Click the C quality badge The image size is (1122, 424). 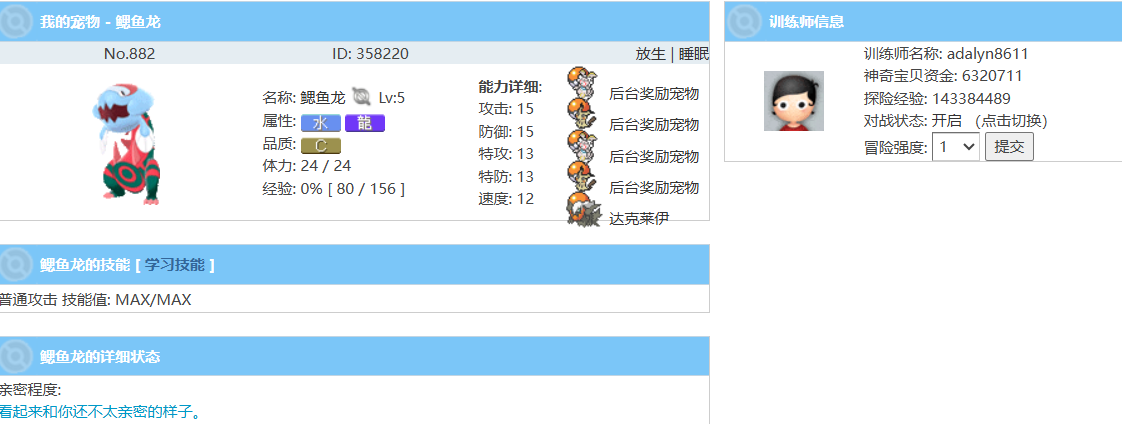(x=320, y=145)
